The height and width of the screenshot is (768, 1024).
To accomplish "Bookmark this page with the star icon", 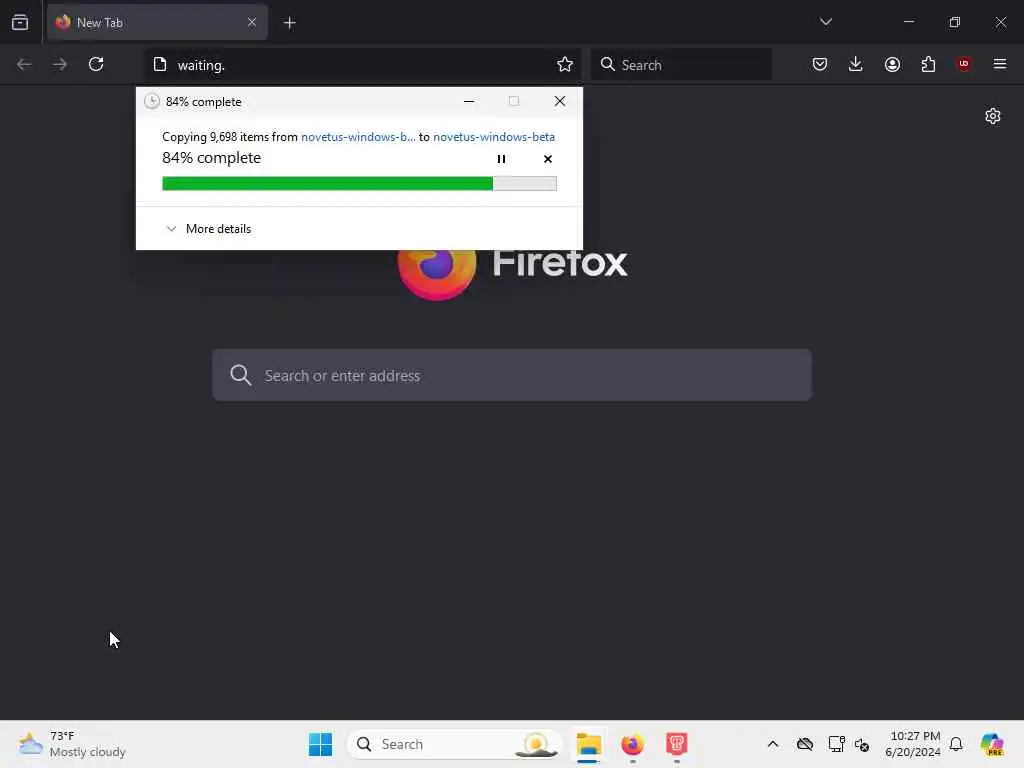I will tap(565, 64).
